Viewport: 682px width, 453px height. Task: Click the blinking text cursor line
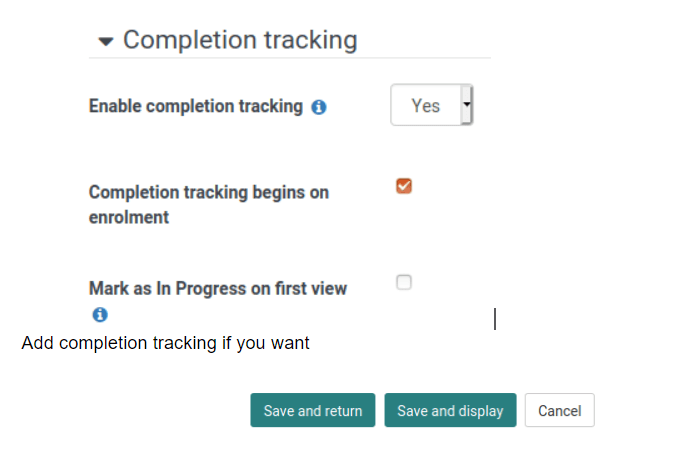[495, 319]
